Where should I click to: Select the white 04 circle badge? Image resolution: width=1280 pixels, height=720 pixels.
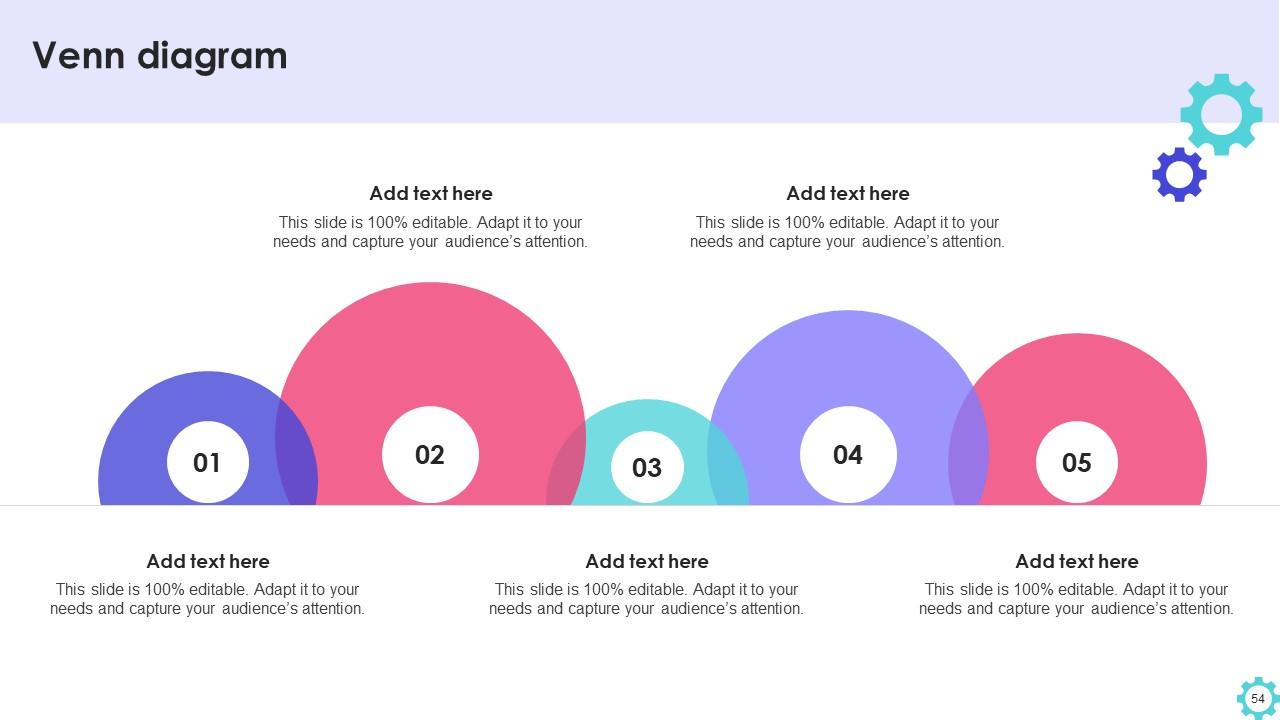tap(848, 455)
